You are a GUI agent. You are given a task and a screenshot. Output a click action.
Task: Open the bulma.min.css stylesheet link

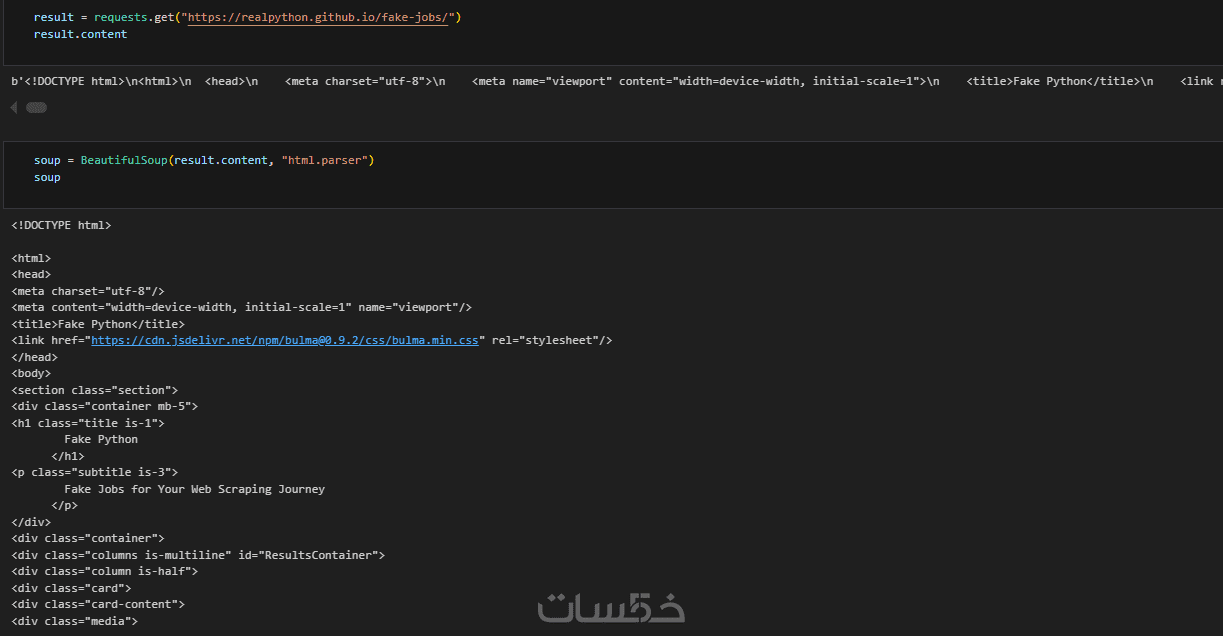285,340
